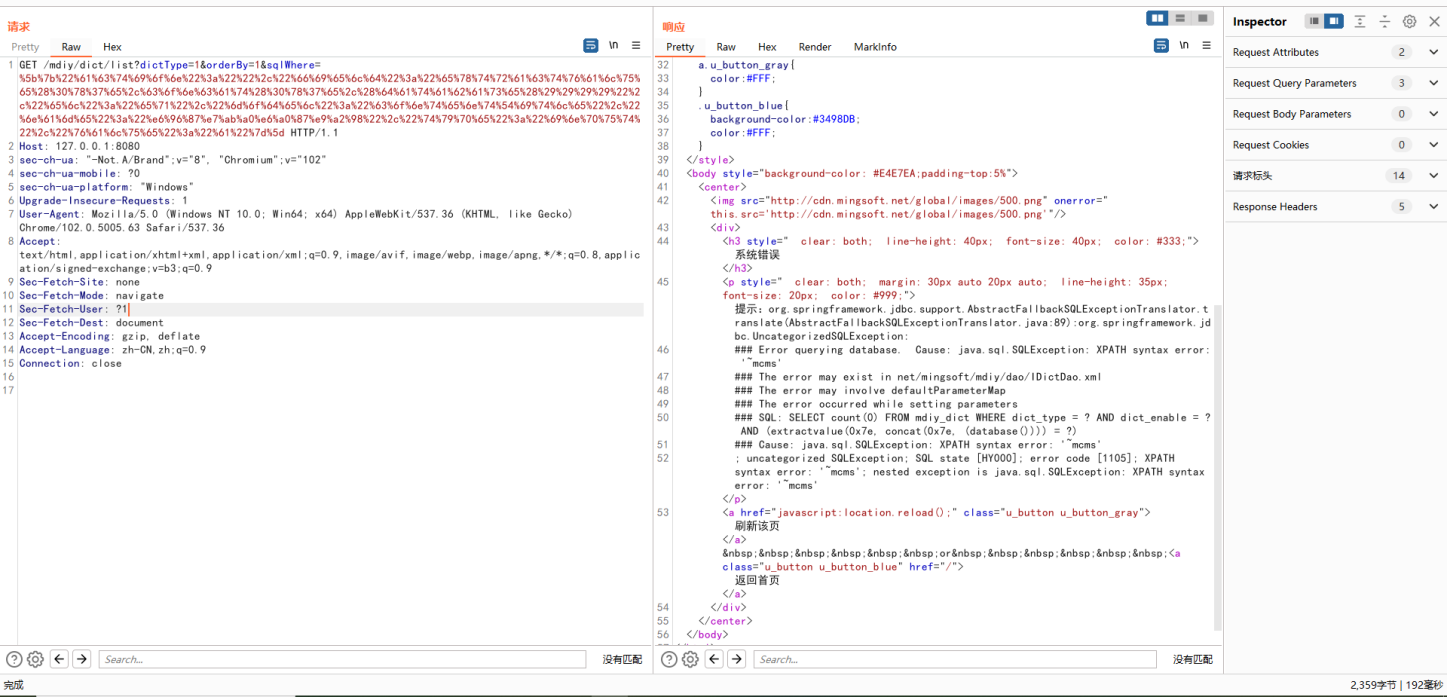Switch to combined tabbed view layout

pos(1203,18)
